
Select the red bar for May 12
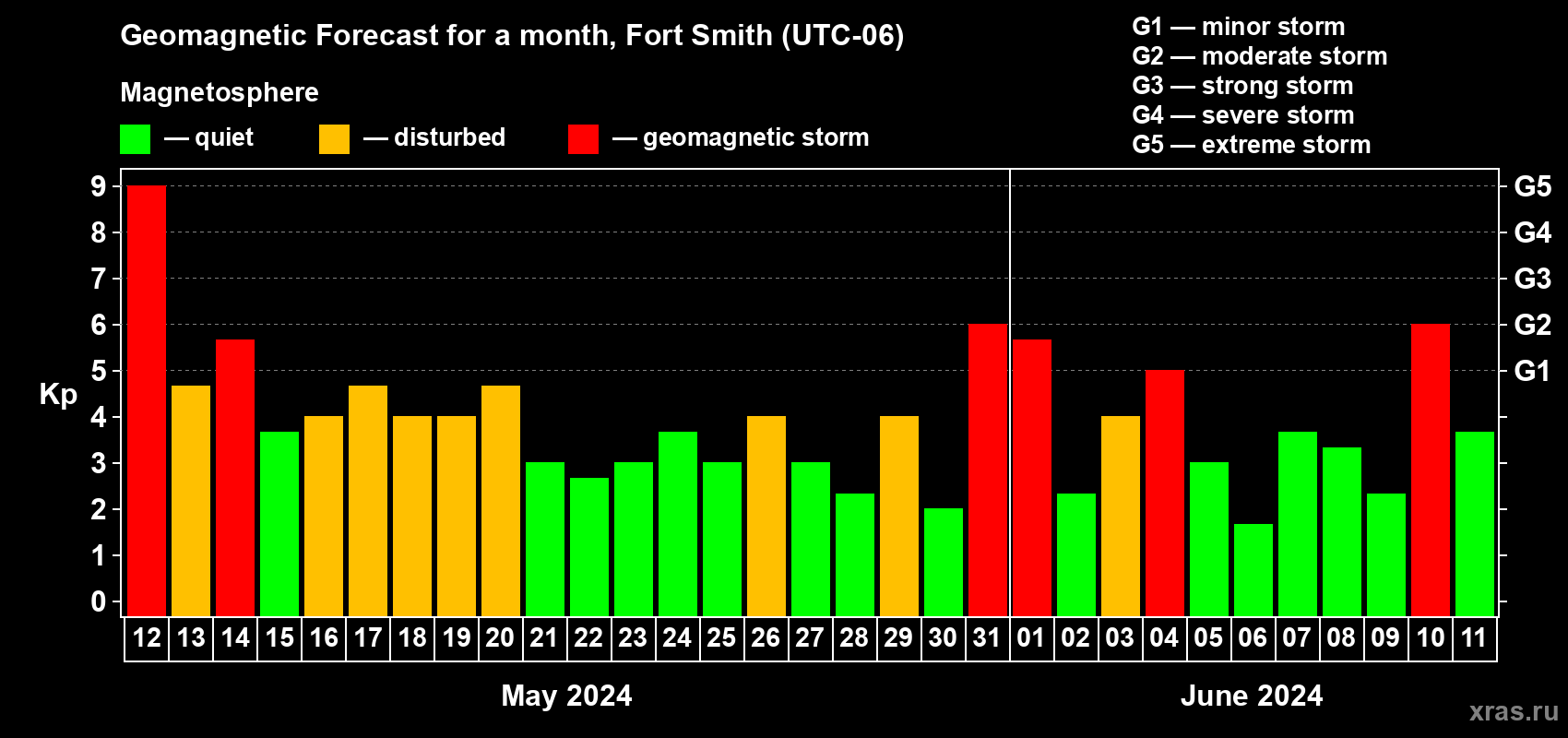pos(147,400)
